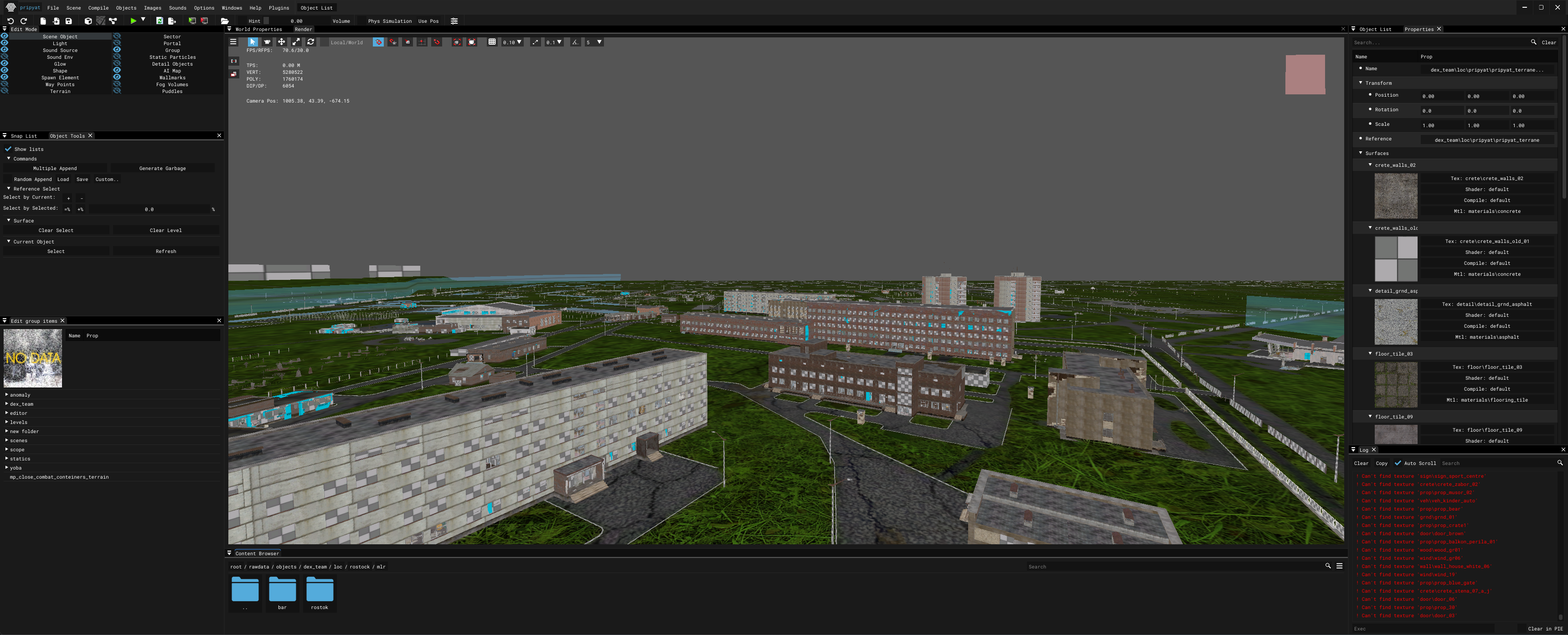This screenshot has width=1568, height=635.
Task: Switch to the Render tab
Action: tap(303, 29)
